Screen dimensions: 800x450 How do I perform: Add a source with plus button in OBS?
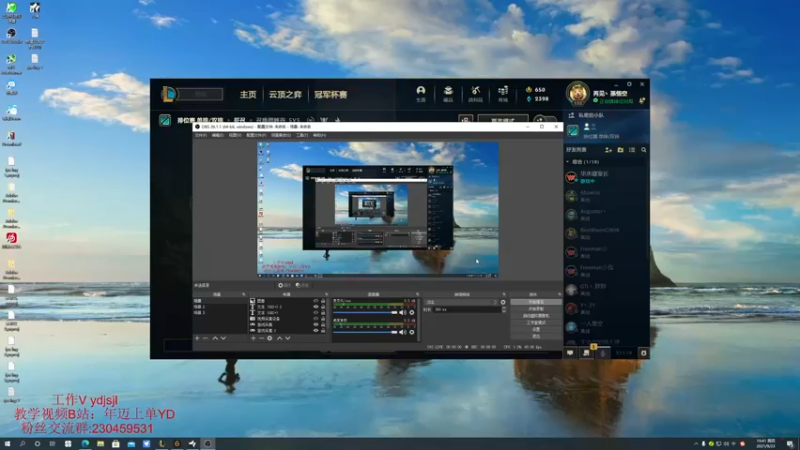tap(253, 338)
